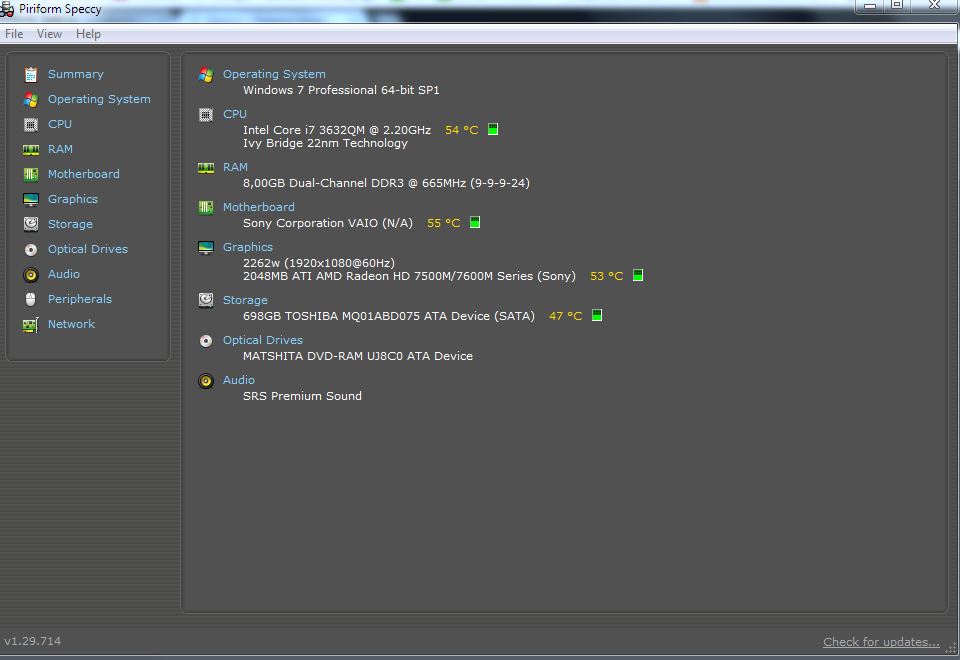
Task: Select Network in the sidebar
Action: tap(72, 324)
